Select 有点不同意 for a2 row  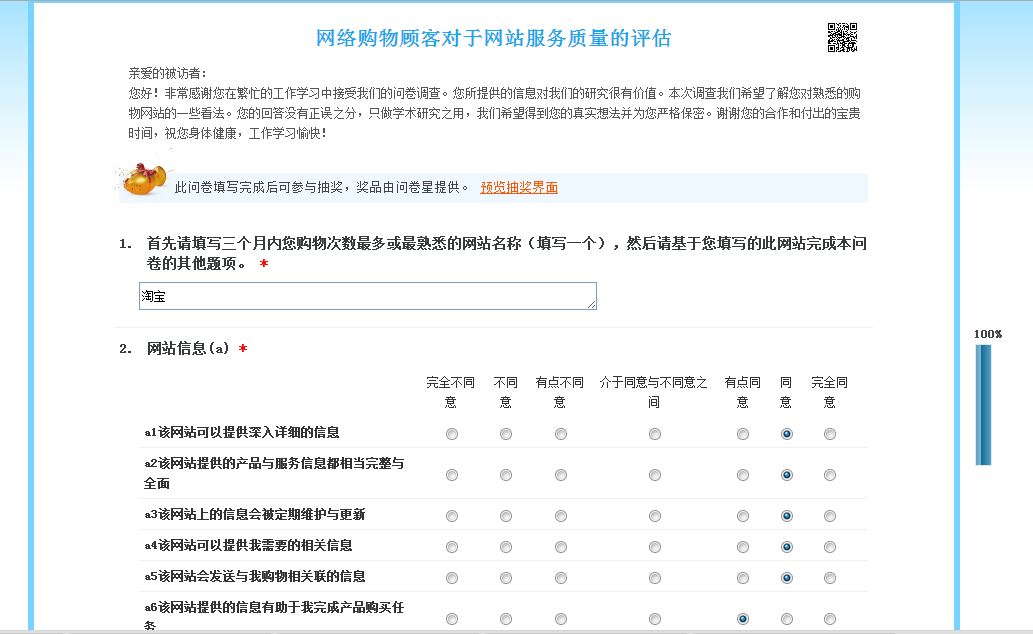[561, 475]
